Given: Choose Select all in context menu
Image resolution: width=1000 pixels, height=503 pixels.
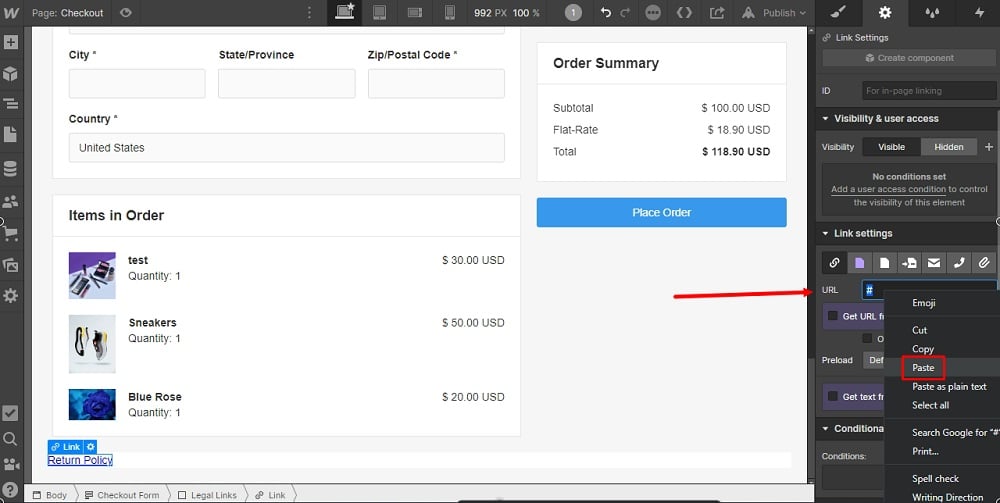Looking at the screenshot, I should pos(930,405).
